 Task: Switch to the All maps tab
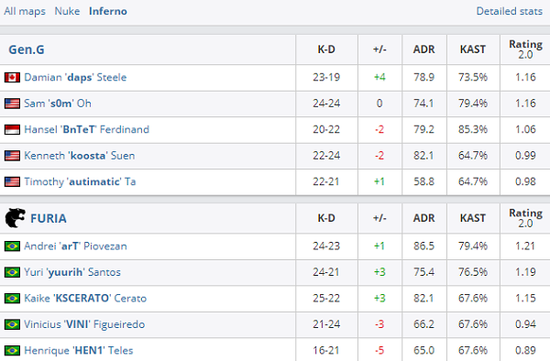[25, 11]
